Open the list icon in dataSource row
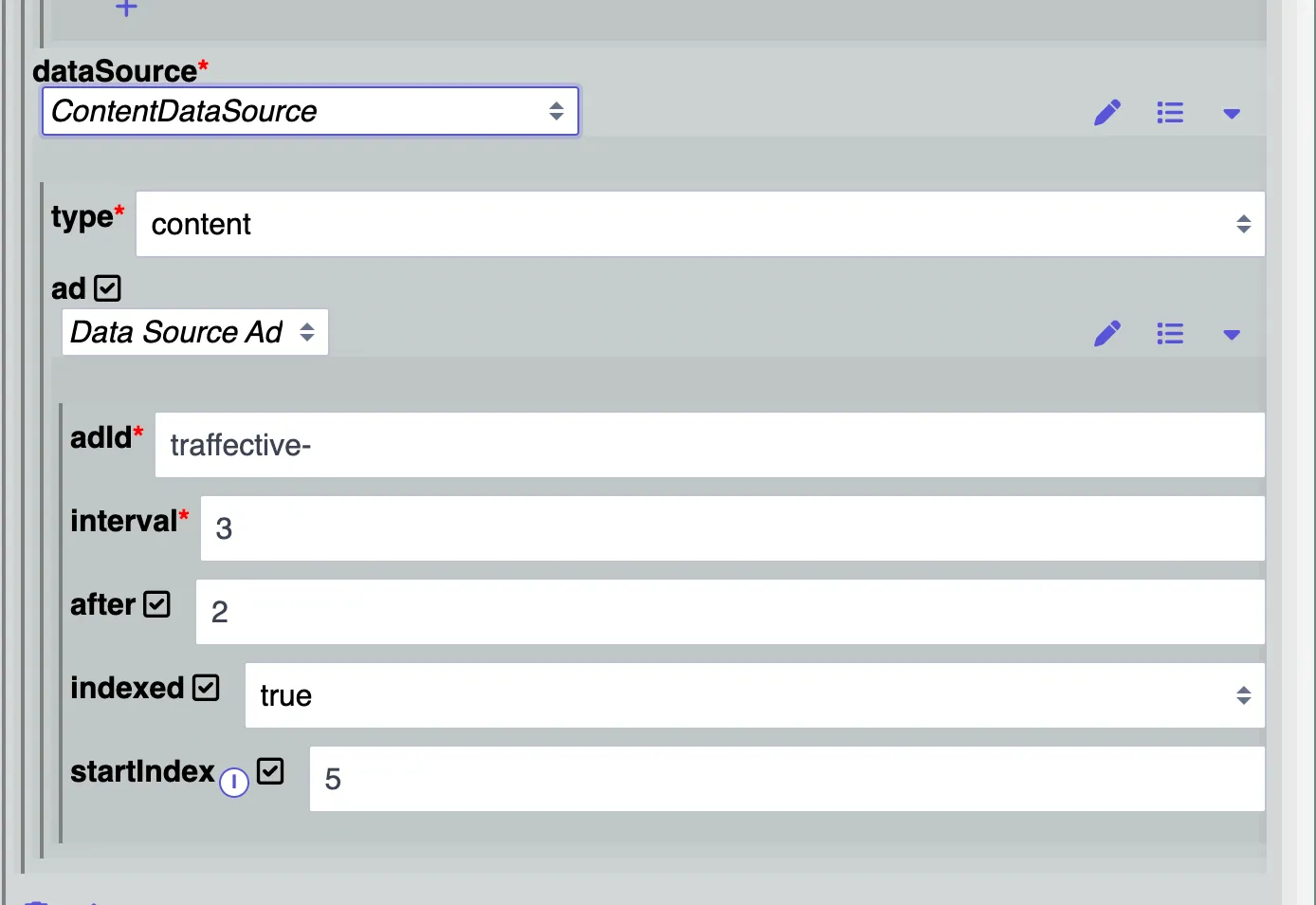This screenshot has height=905, width=1316. 1170,113
